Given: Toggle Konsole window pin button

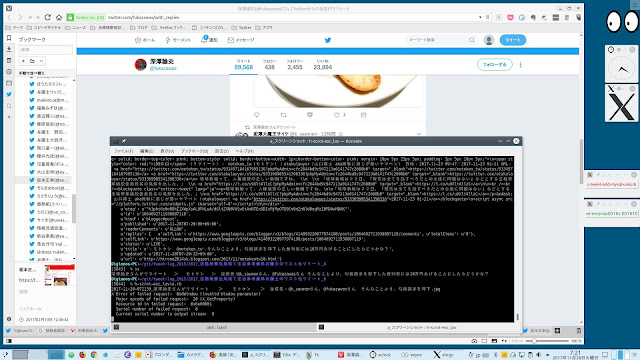Looking at the screenshot, I should pyautogui.click(x=124, y=141).
